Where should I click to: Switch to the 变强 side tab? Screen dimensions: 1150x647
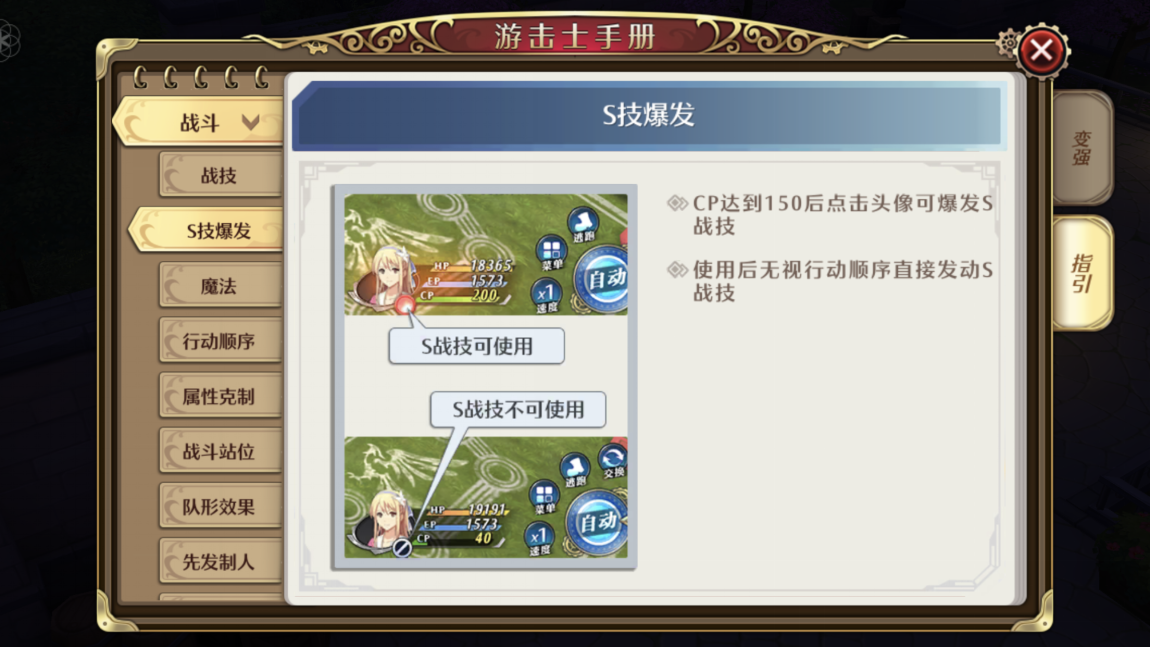click(1083, 147)
